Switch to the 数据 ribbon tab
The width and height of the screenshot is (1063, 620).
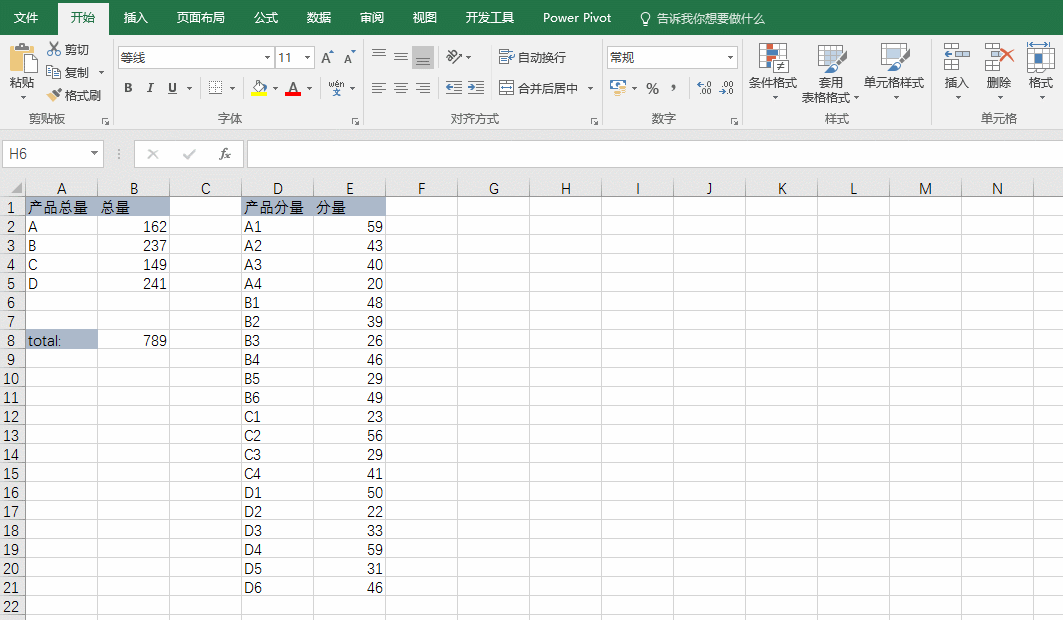pyautogui.click(x=318, y=17)
